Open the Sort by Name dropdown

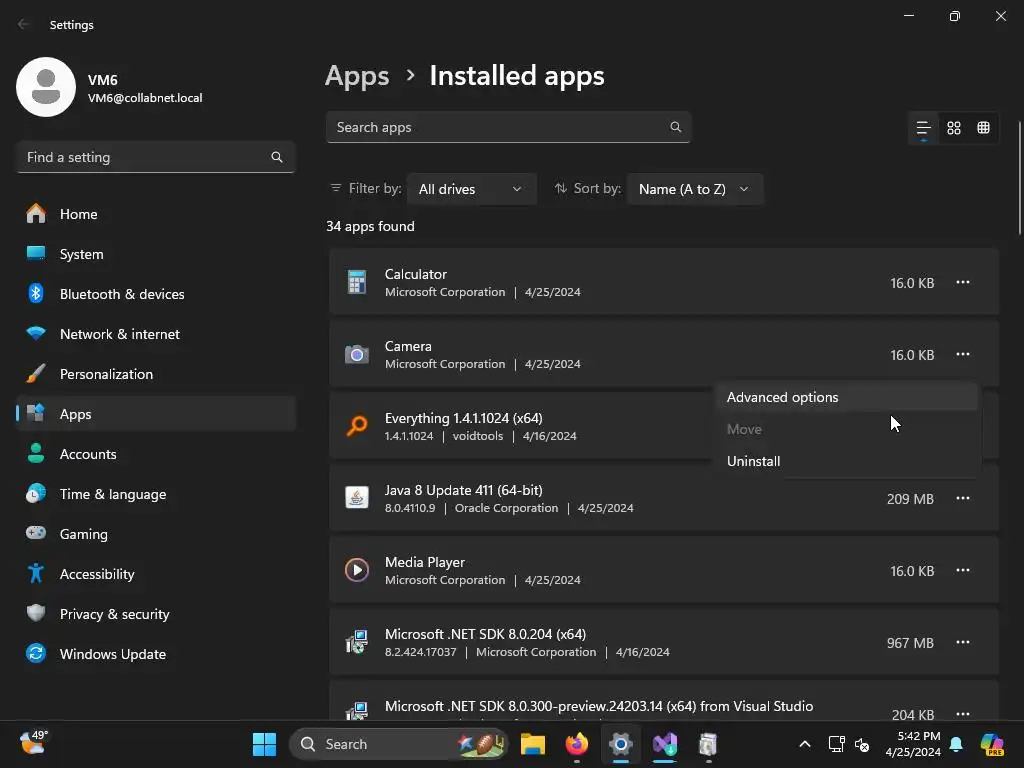[694, 189]
